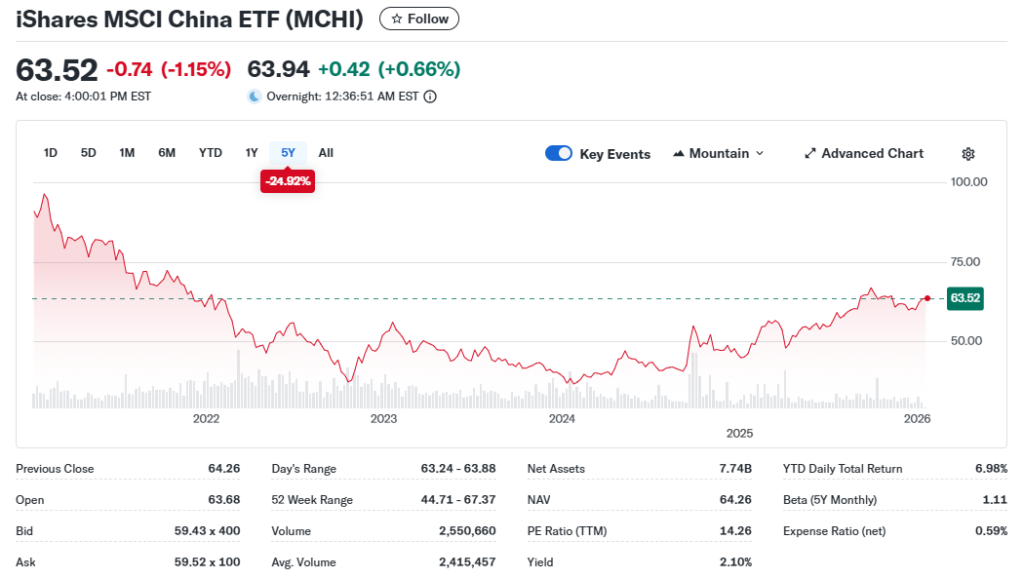Select the YTD range tab

[x=210, y=152]
